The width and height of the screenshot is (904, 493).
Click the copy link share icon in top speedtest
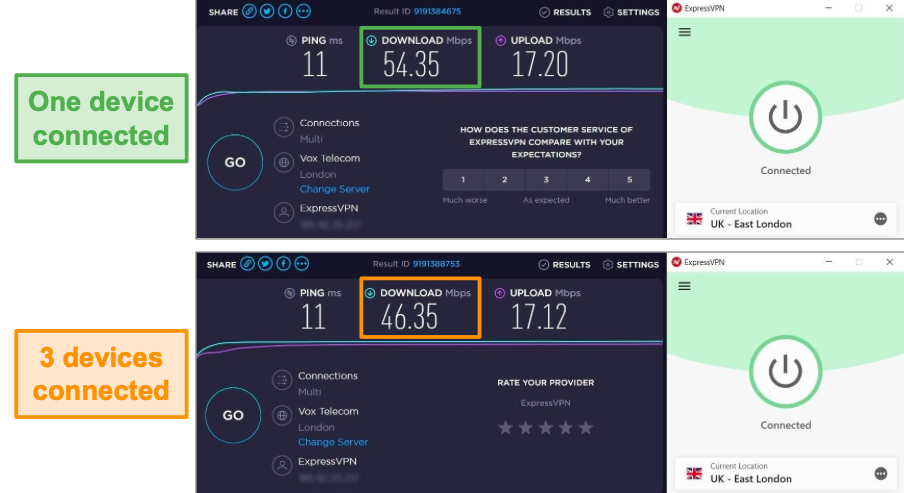249,11
